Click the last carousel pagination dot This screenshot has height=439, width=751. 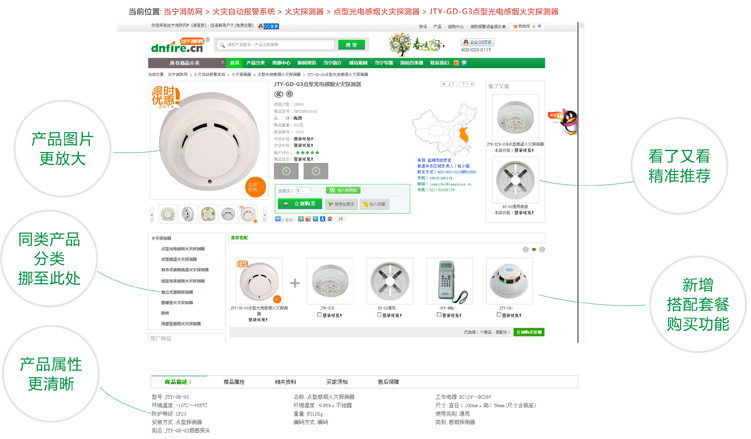(542, 249)
